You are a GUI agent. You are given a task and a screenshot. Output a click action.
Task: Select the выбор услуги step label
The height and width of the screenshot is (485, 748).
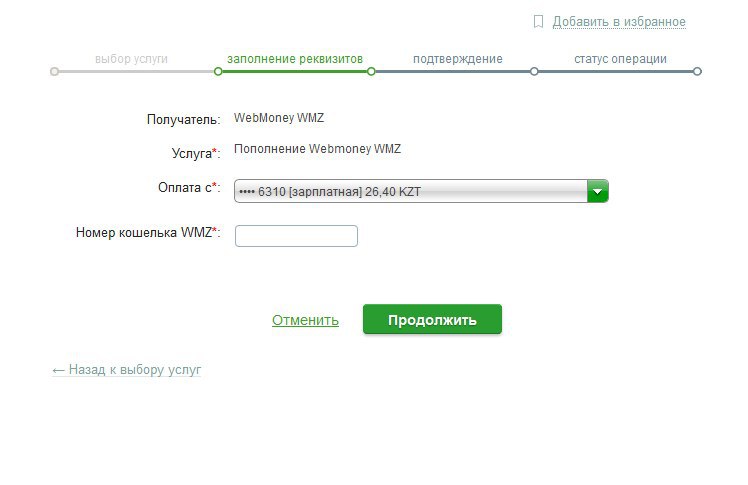pos(131,59)
